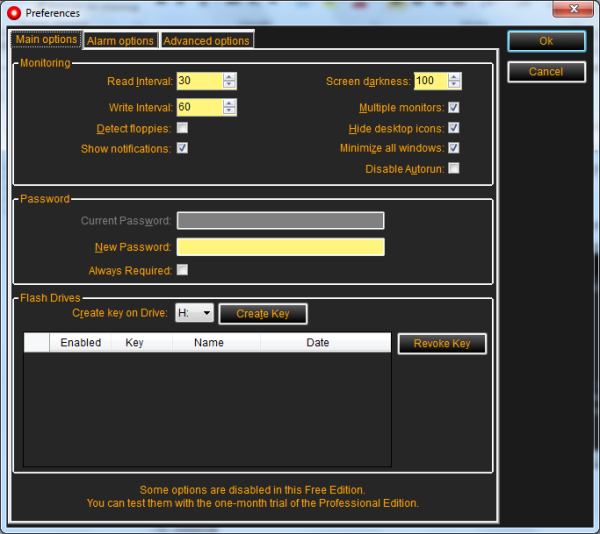Toggle the Show notifications checkbox
Image resolution: width=600 pixels, height=534 pixels.
coord(182,148)
